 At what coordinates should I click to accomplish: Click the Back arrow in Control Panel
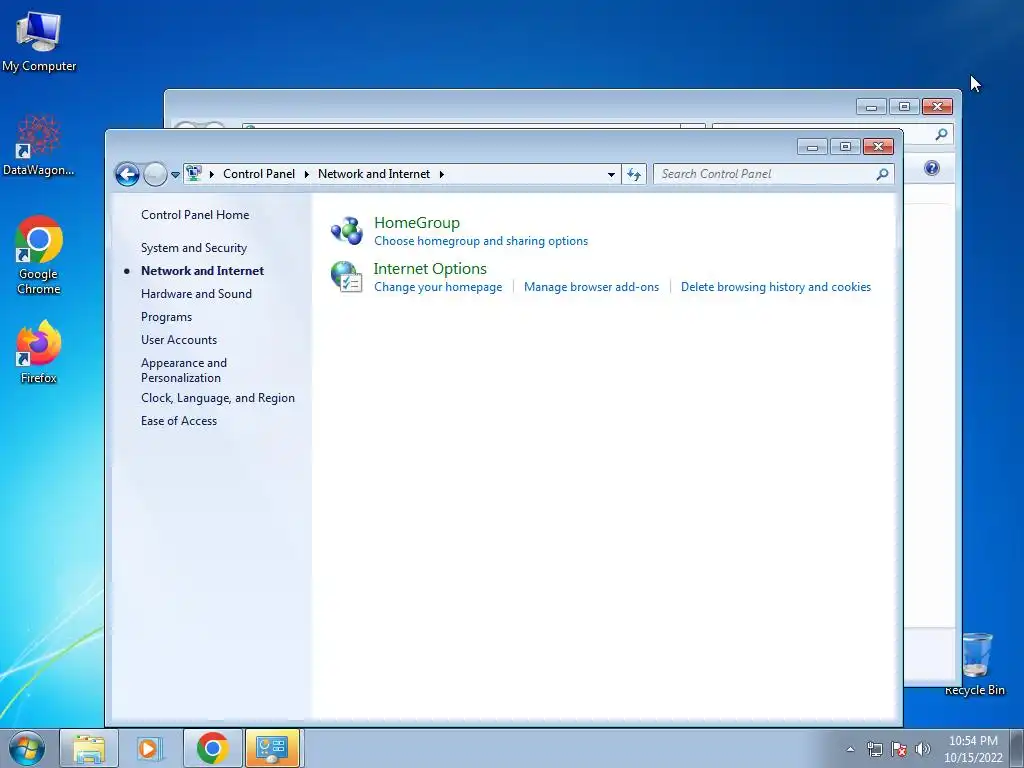click(127, 174)
